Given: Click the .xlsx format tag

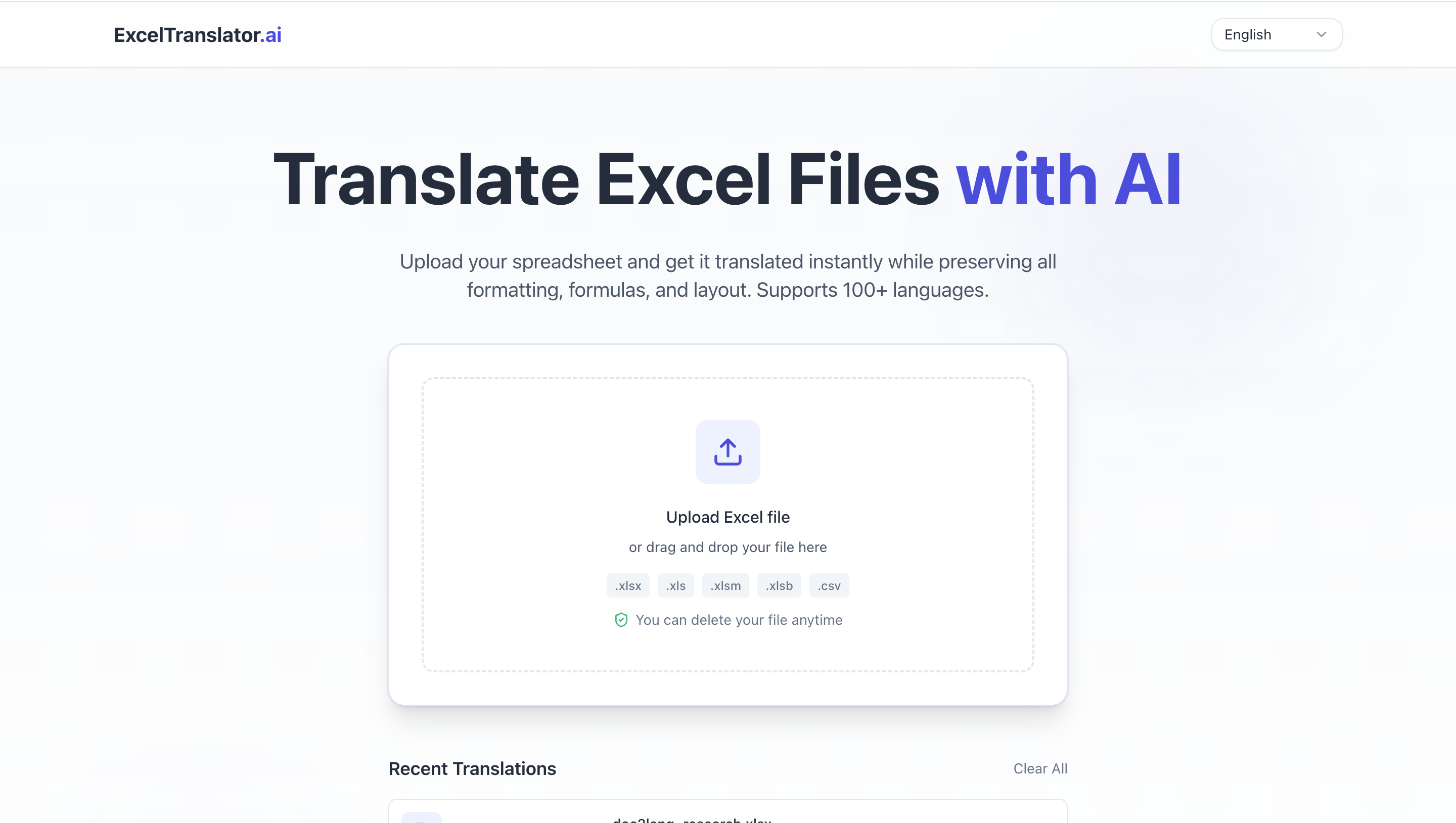Looking at the screenshot, I should [628, 585].
